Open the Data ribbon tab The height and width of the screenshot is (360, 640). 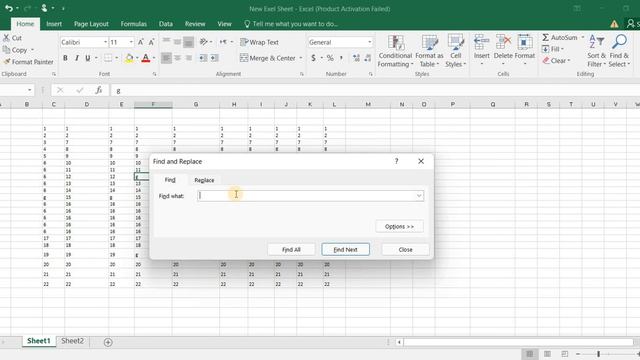pos(165,24)
